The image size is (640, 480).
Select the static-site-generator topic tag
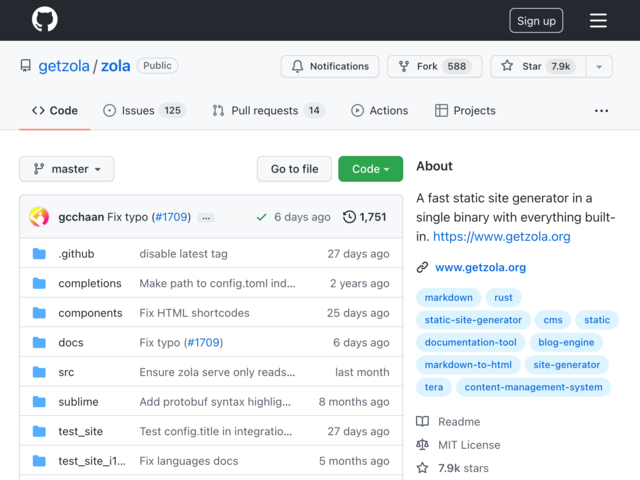coord(473,320)
